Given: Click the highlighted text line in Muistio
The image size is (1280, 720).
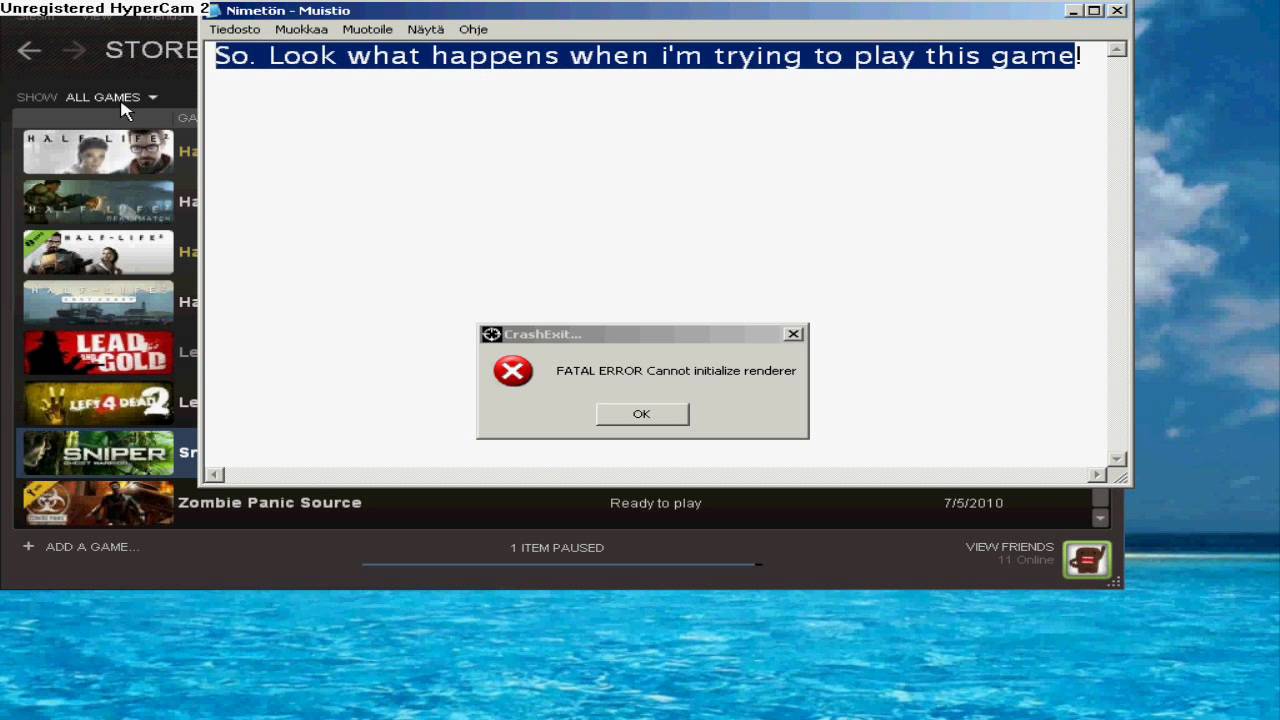Looking at the screenshot, I should point(648,55).
